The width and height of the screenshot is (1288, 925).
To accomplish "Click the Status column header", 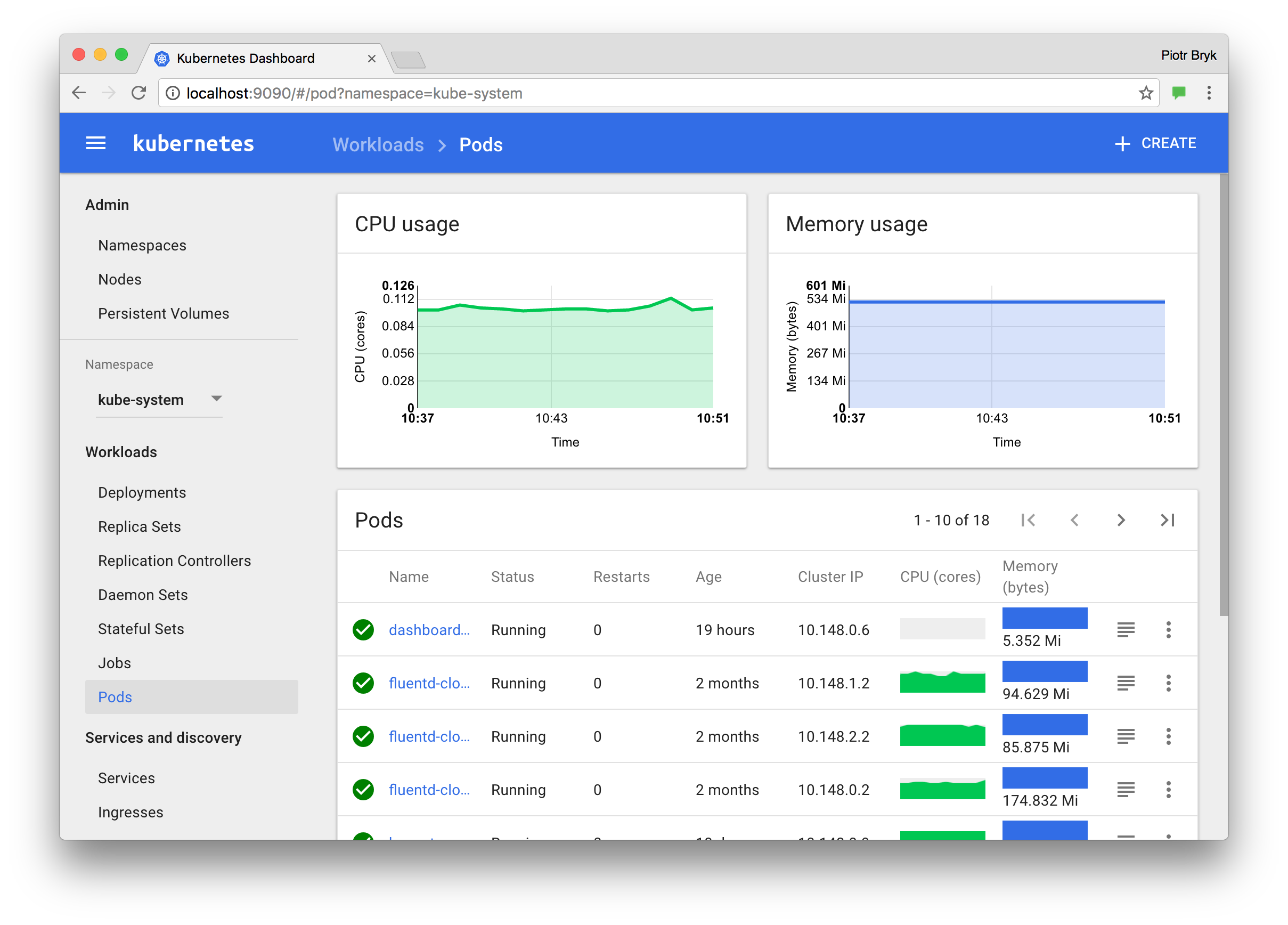I will coord(512,577).
